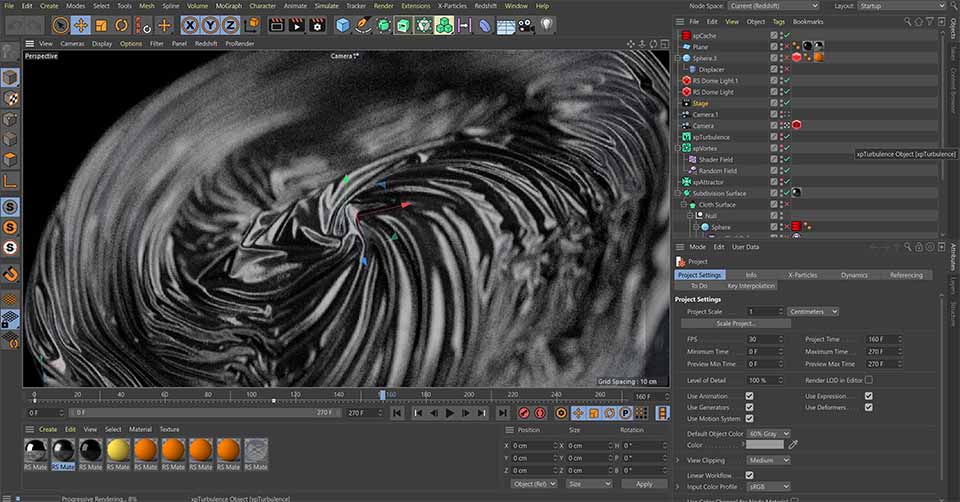
Task: Click the filter funnel icon in the Object Manager
Action: 929,21
